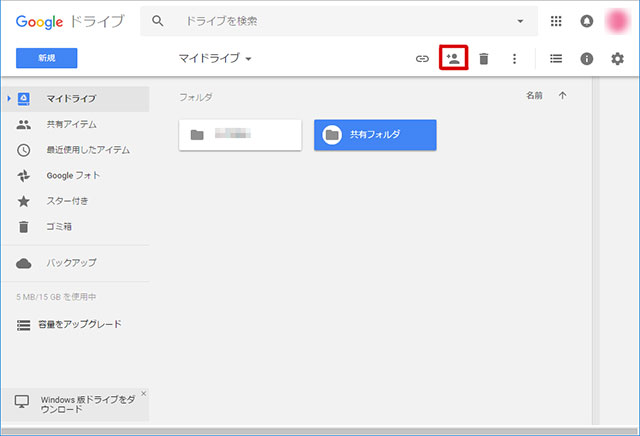Show the details info panel
This screenshot has width=640, height=436.
tap(587, 59)
